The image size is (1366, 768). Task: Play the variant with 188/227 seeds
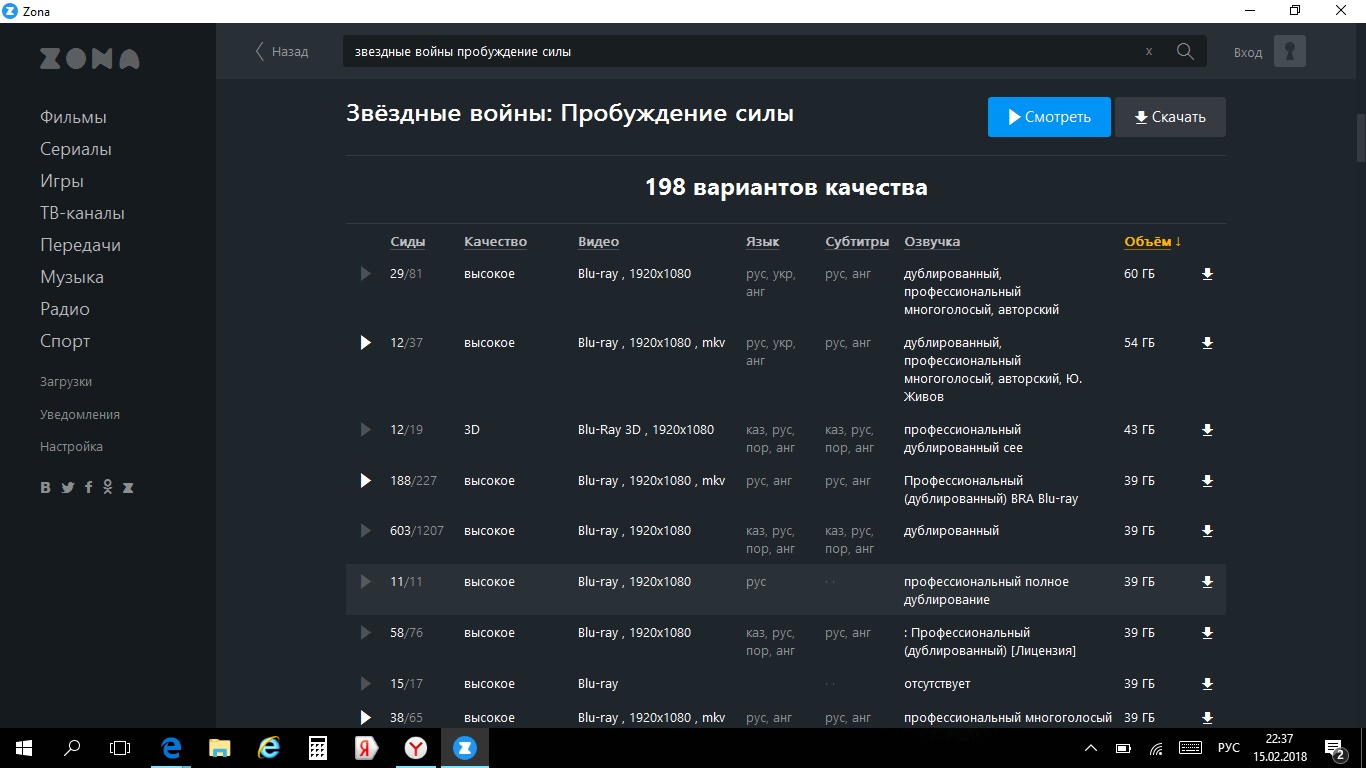[x=365, y=481]
